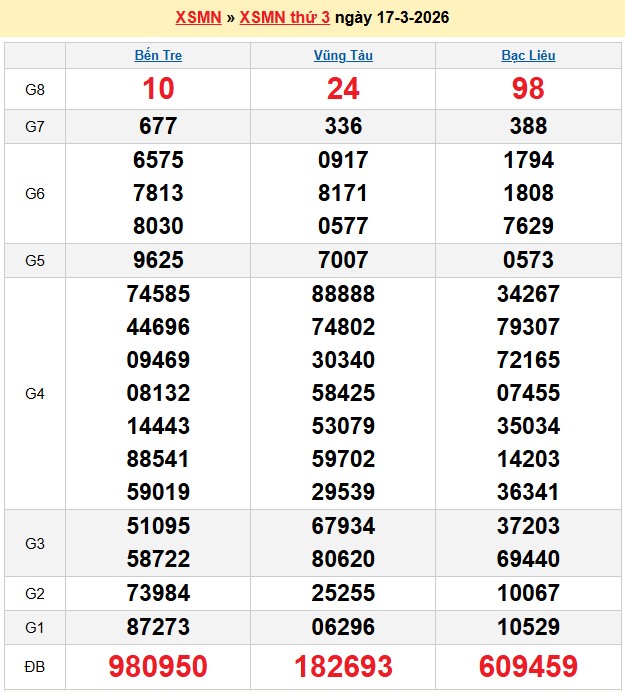Select the G2 row label

click(x=35, y=593)
